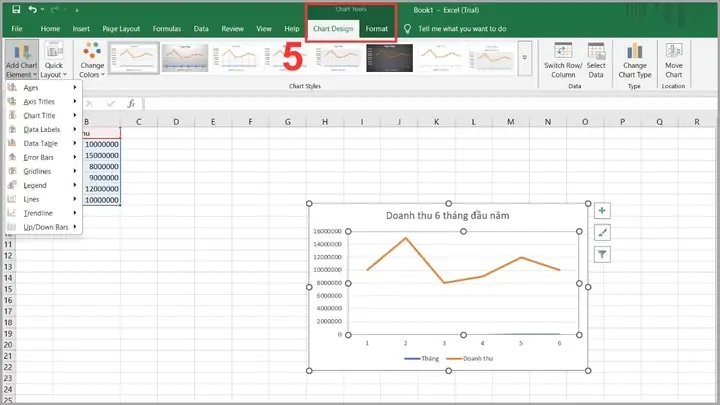Open the View tab
The height and width of the screenshot is (405, 720).
tap(264, 28)
